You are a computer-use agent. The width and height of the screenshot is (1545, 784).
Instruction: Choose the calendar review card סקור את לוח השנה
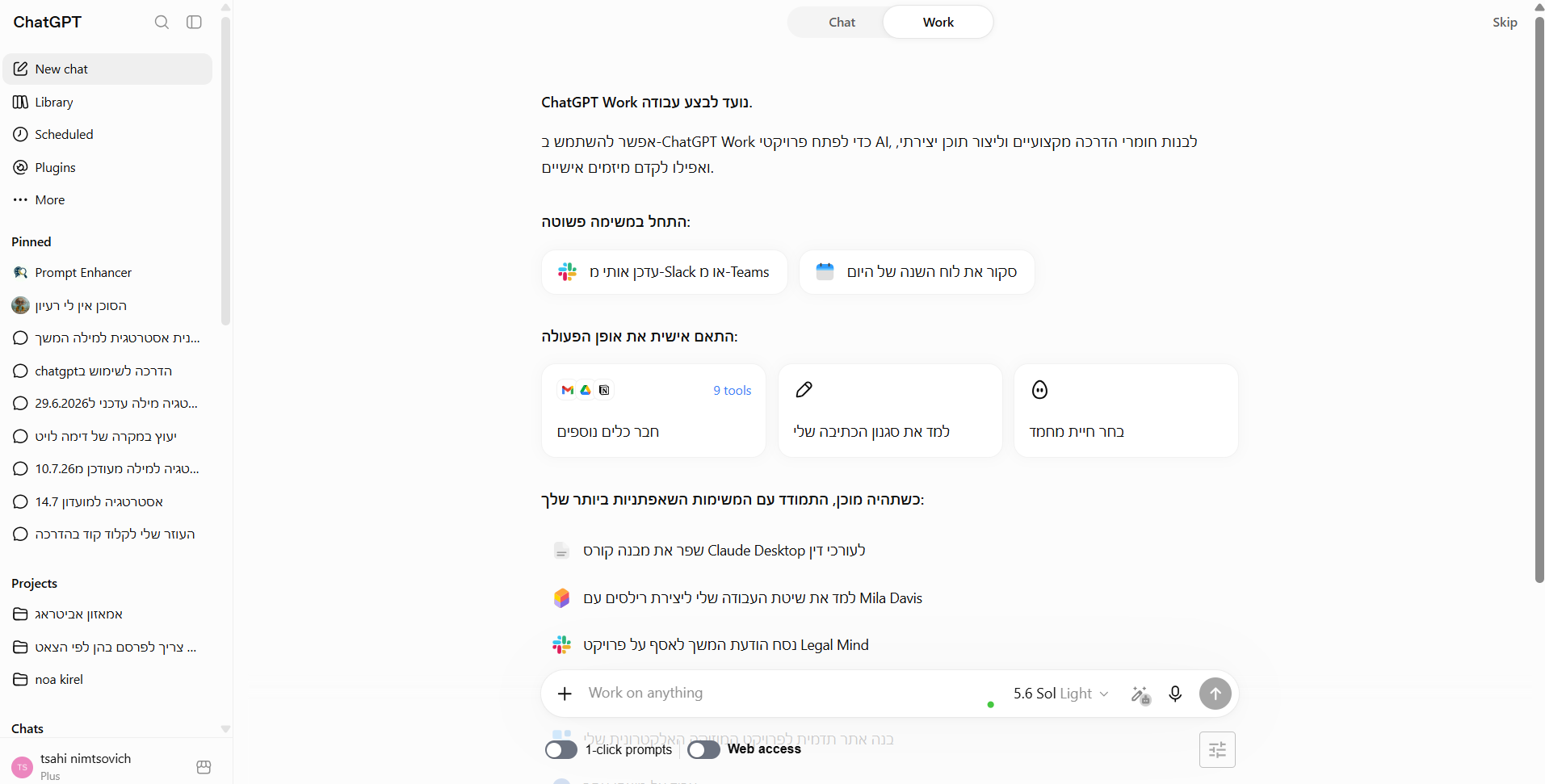tap(917, 272)
